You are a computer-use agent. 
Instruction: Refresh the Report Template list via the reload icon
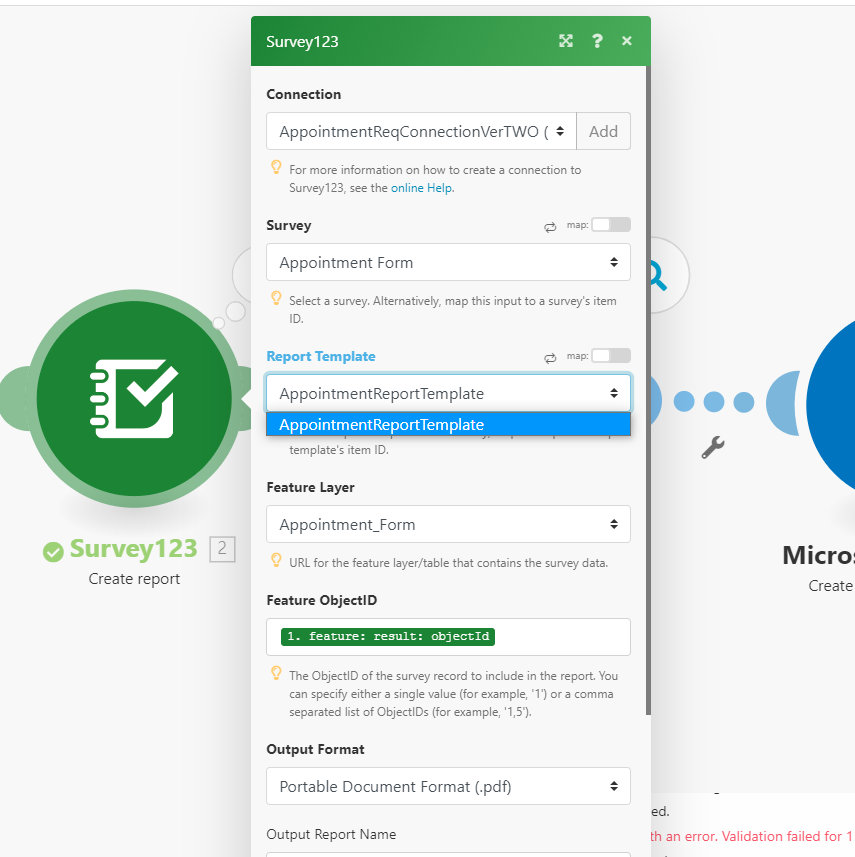coord(550,358)
